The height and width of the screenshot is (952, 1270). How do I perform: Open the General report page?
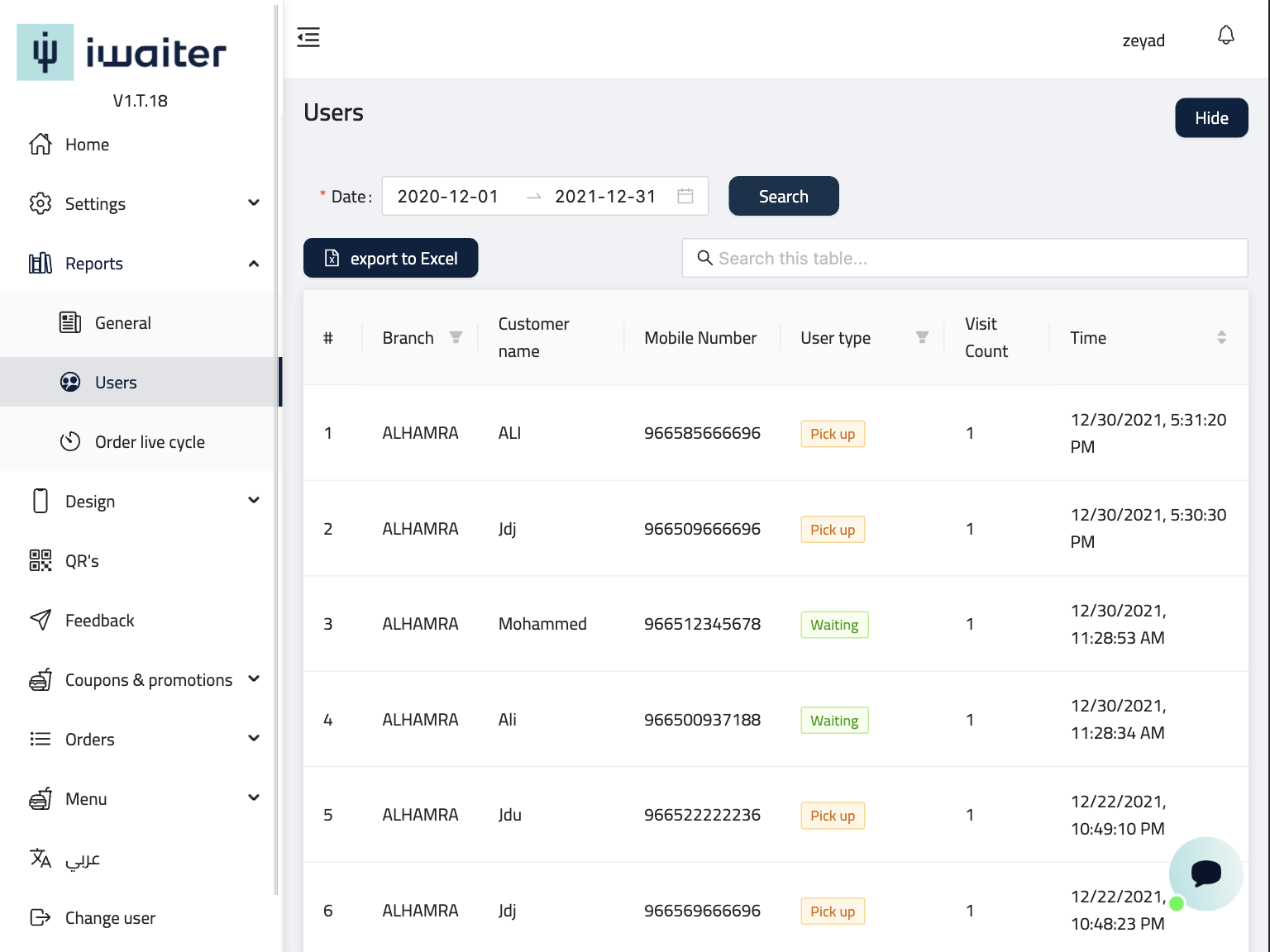coord(122,323)
